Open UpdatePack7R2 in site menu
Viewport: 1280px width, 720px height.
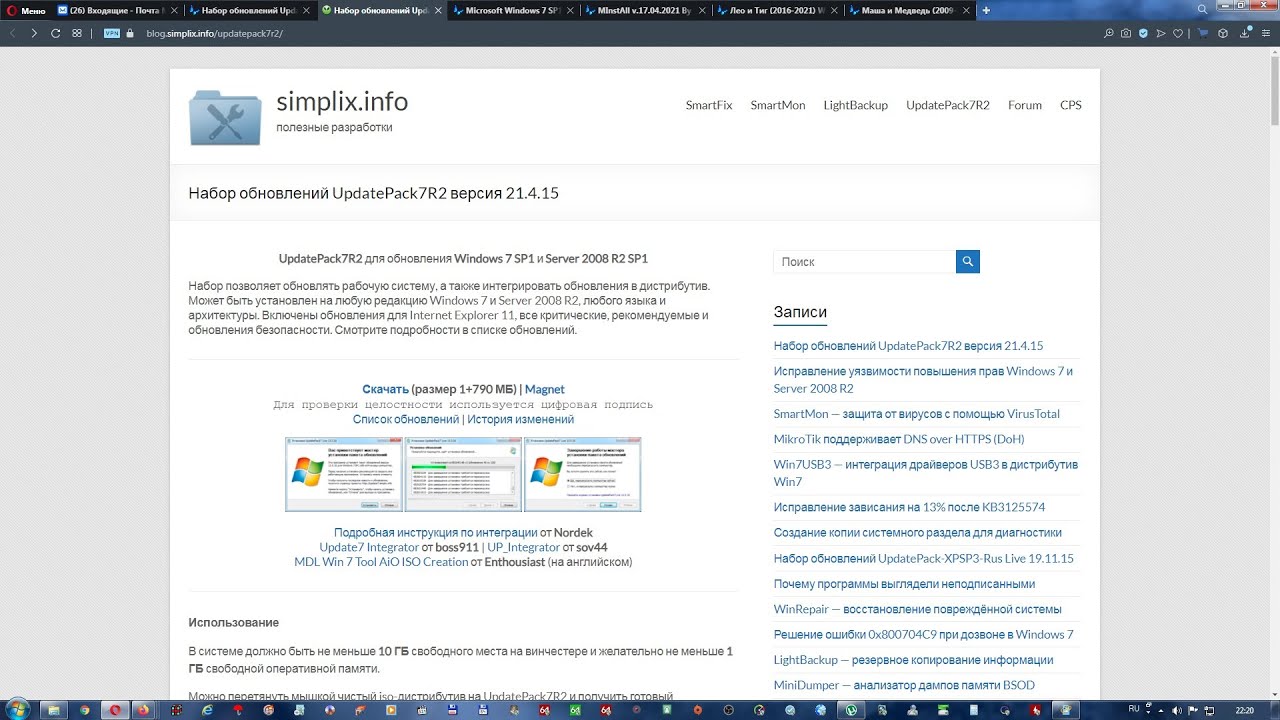tap(948, 105)
